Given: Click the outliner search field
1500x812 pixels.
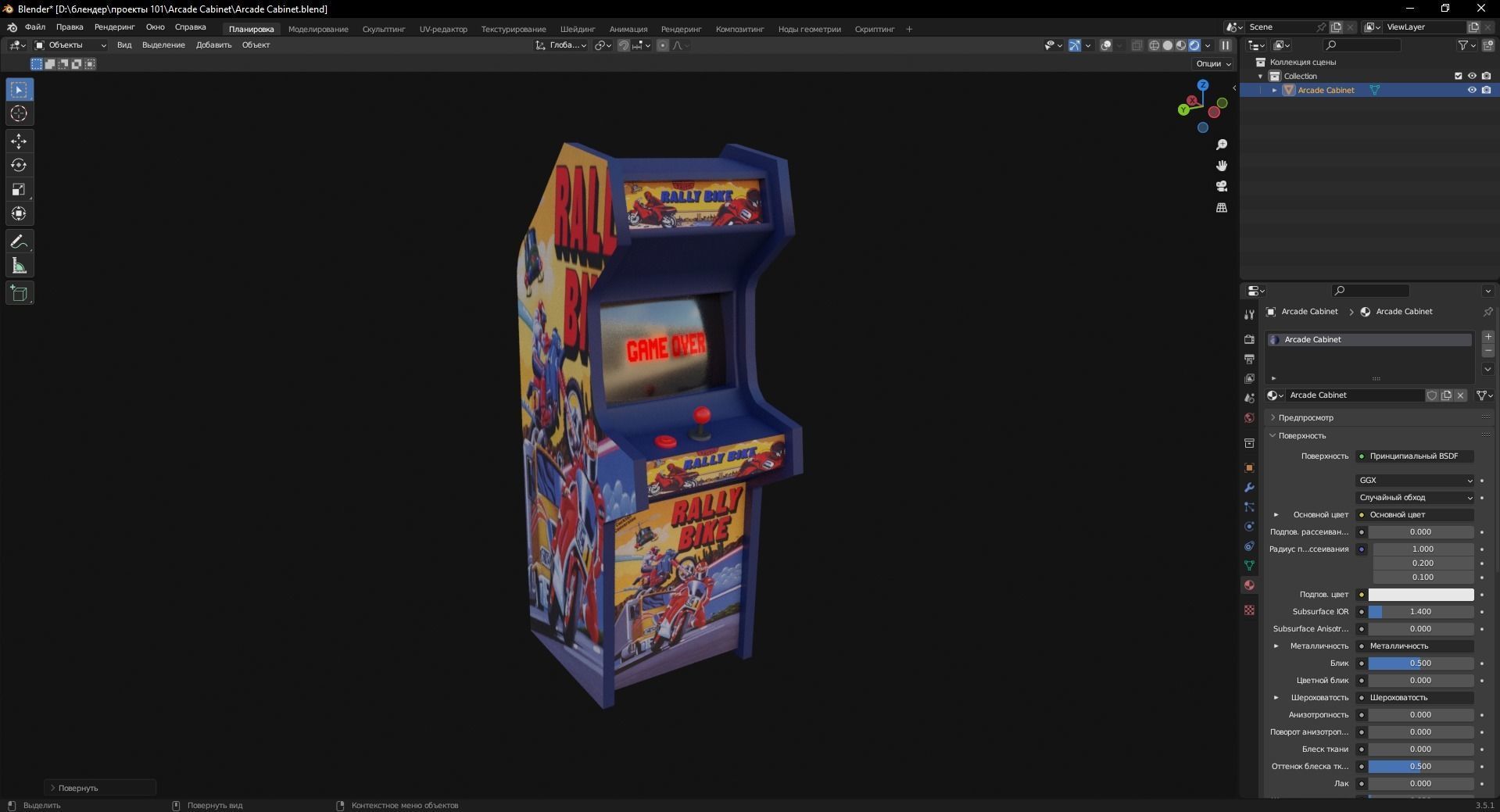Looking at the screenshot, I should tap(1362, 45).
